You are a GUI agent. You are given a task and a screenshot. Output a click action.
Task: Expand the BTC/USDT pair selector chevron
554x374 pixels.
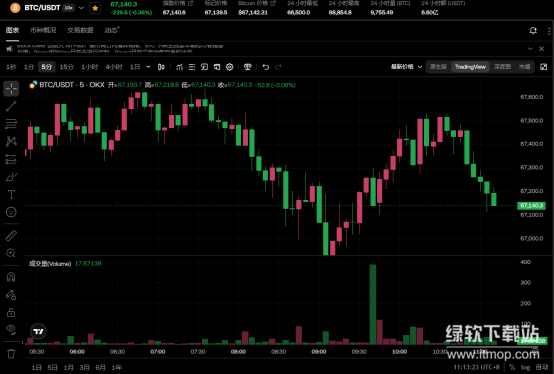coord(81,8)
